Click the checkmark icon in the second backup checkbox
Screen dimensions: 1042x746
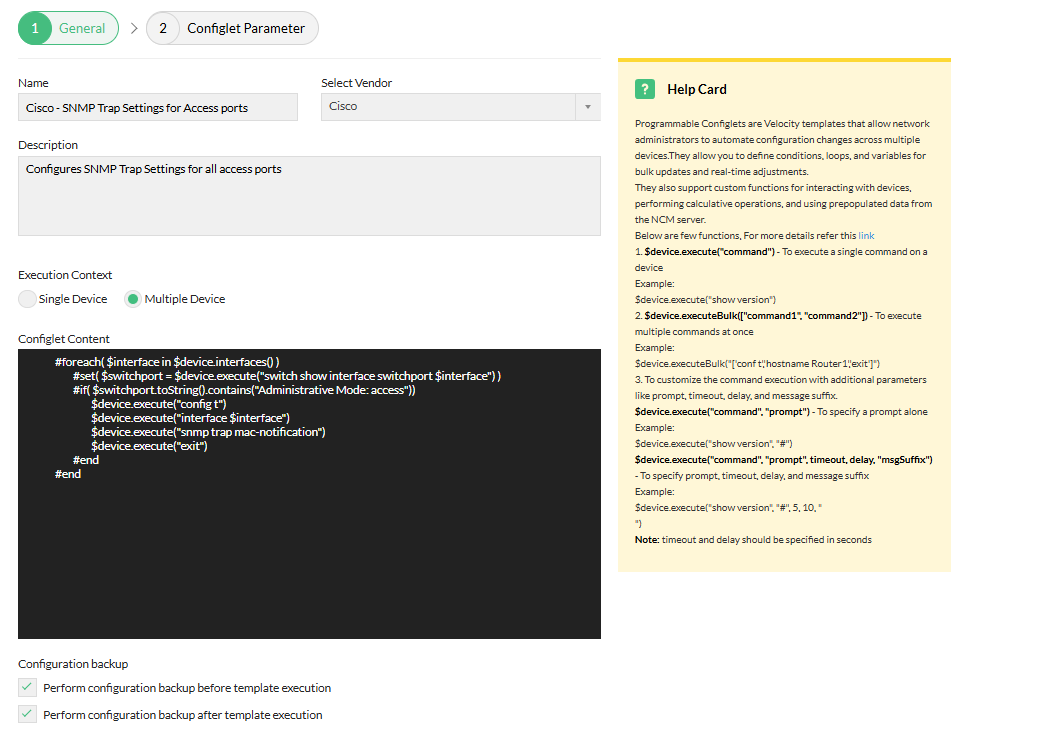click(x=26, y=714)
